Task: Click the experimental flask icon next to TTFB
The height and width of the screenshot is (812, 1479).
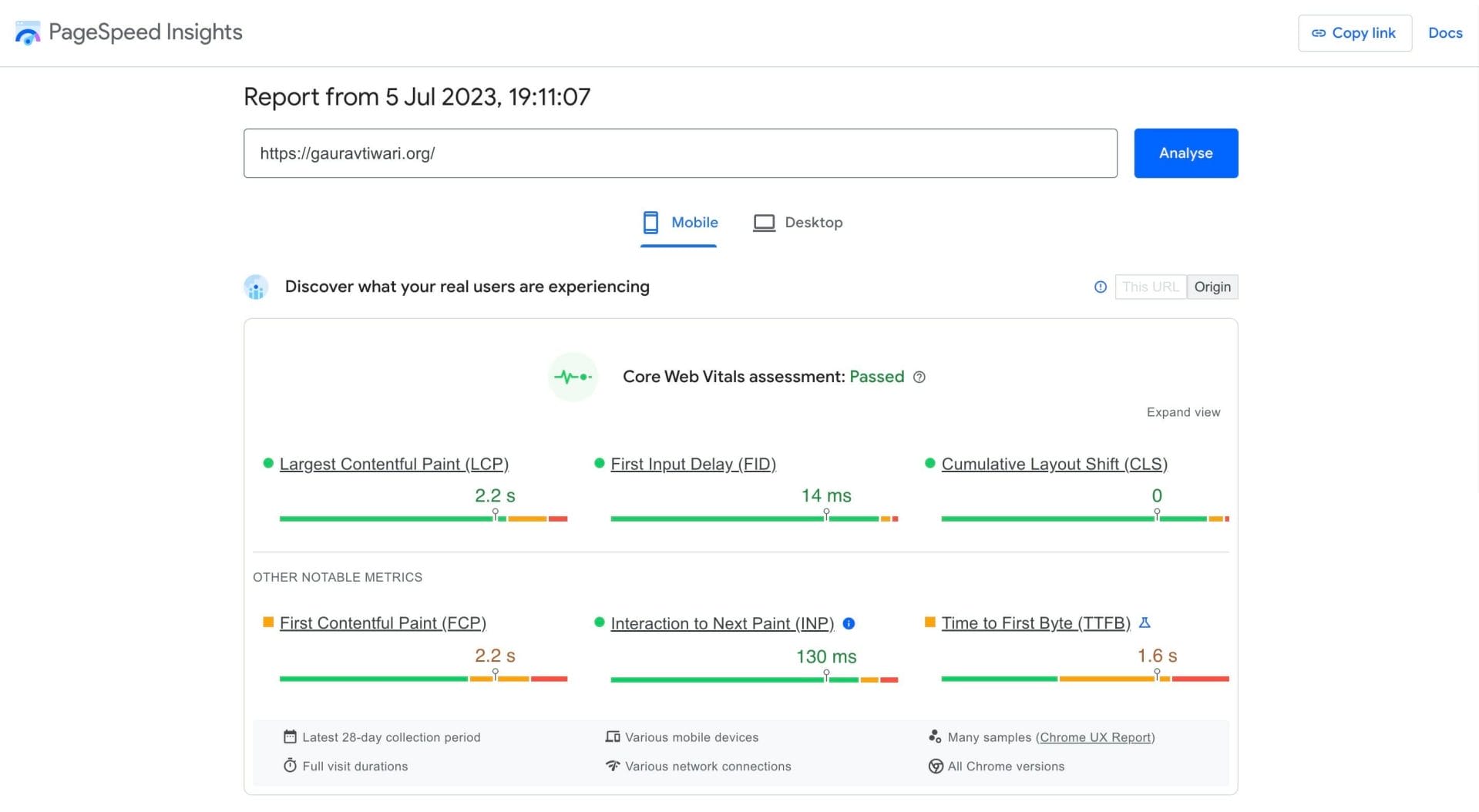Action: click(1145, 622)
